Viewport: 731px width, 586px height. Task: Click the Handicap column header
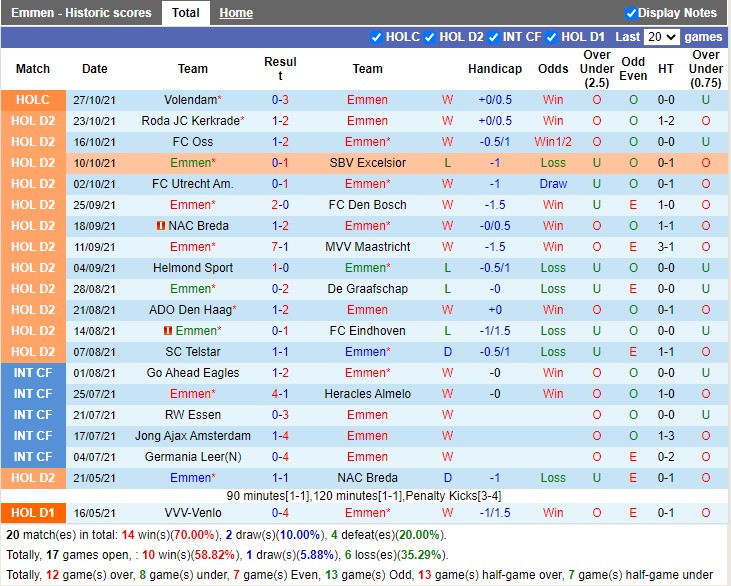click(494, 69)
